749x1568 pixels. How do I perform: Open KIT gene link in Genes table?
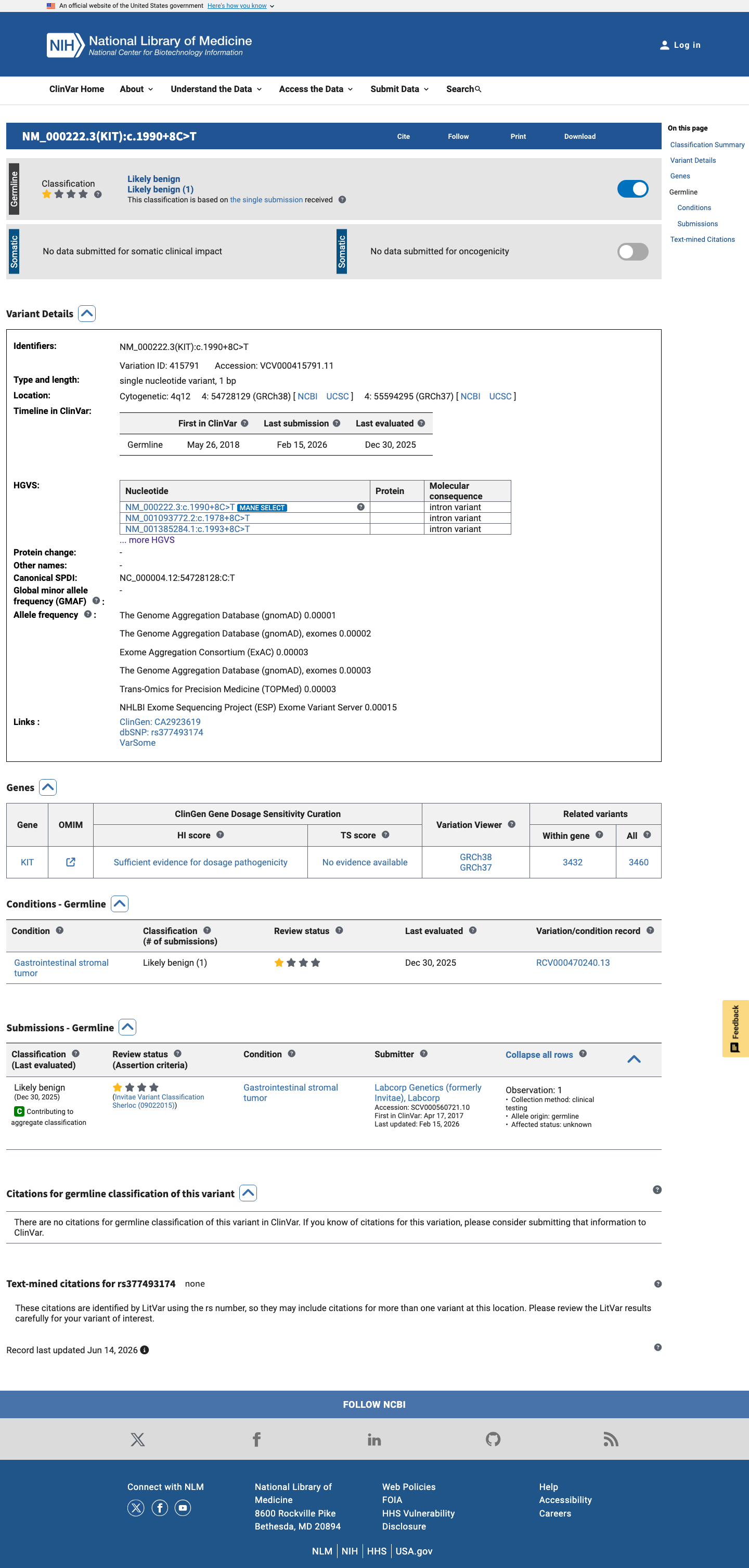point(28,862)
